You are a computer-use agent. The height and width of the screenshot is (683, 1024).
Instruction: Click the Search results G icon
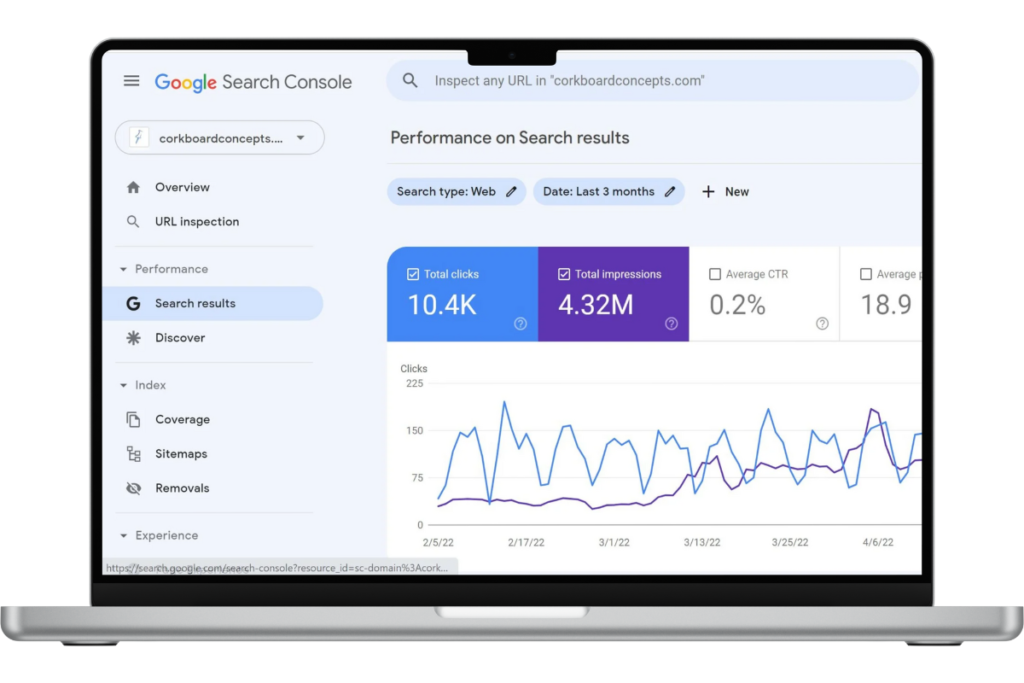pos(133,303)
